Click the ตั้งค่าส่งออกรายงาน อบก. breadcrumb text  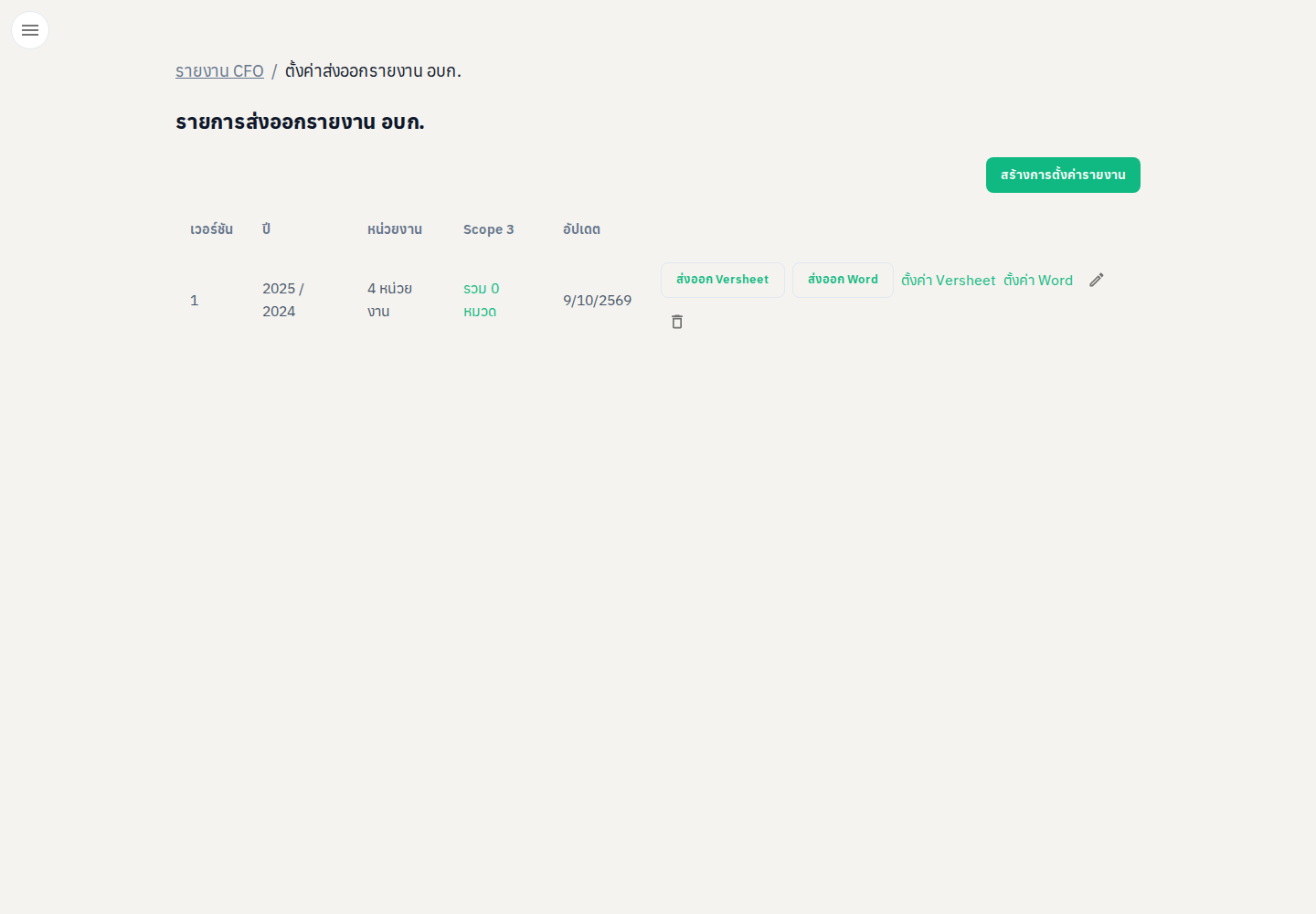(x=373, y=71)
